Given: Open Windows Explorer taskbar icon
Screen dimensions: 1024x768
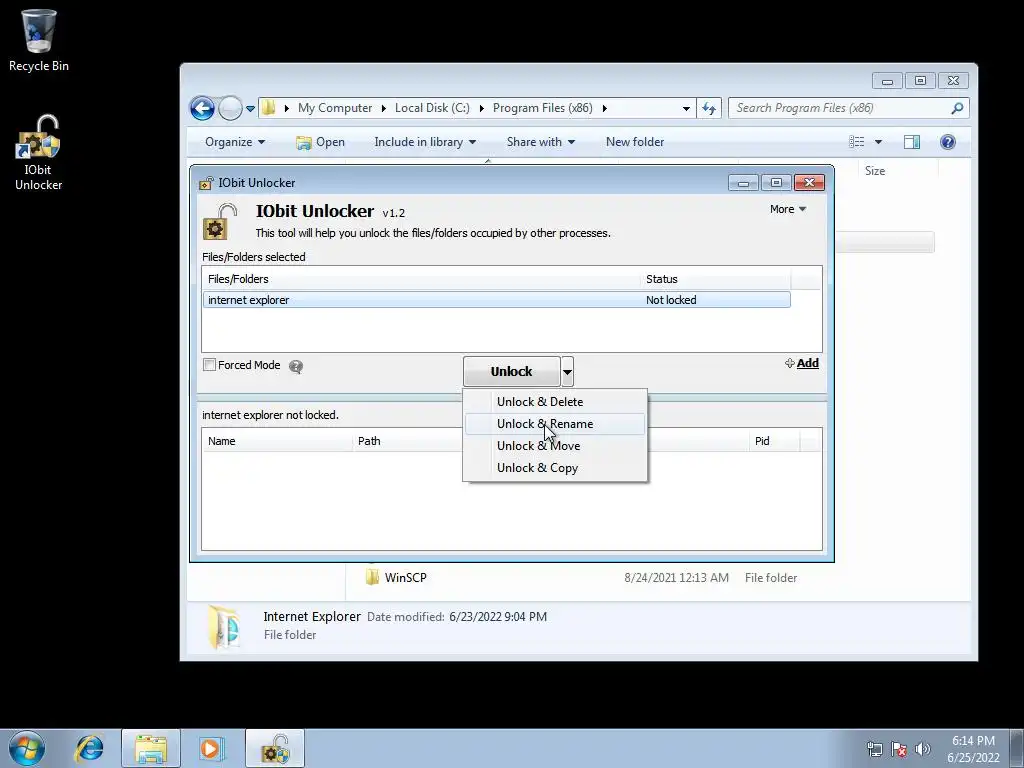Looking at the screenshot, I should [x=151, y=748].
